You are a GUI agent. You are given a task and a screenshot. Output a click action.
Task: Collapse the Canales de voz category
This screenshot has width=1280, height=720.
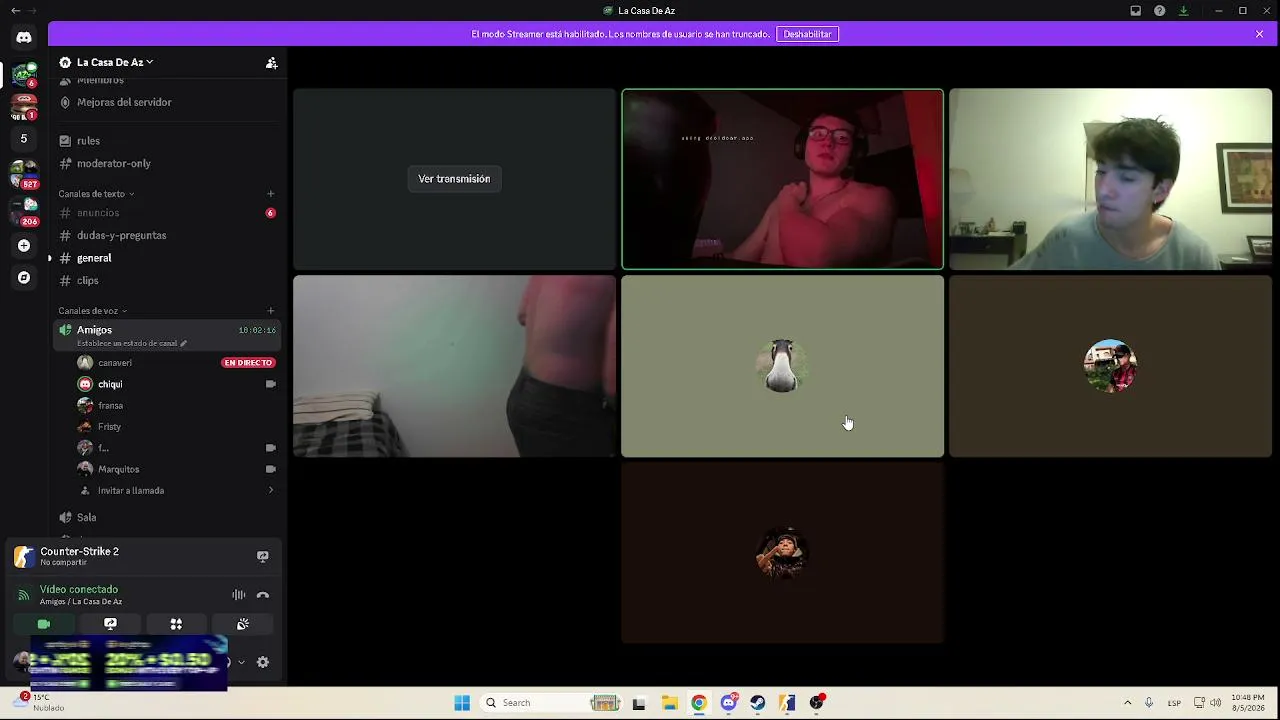click(x=93, y=311)
